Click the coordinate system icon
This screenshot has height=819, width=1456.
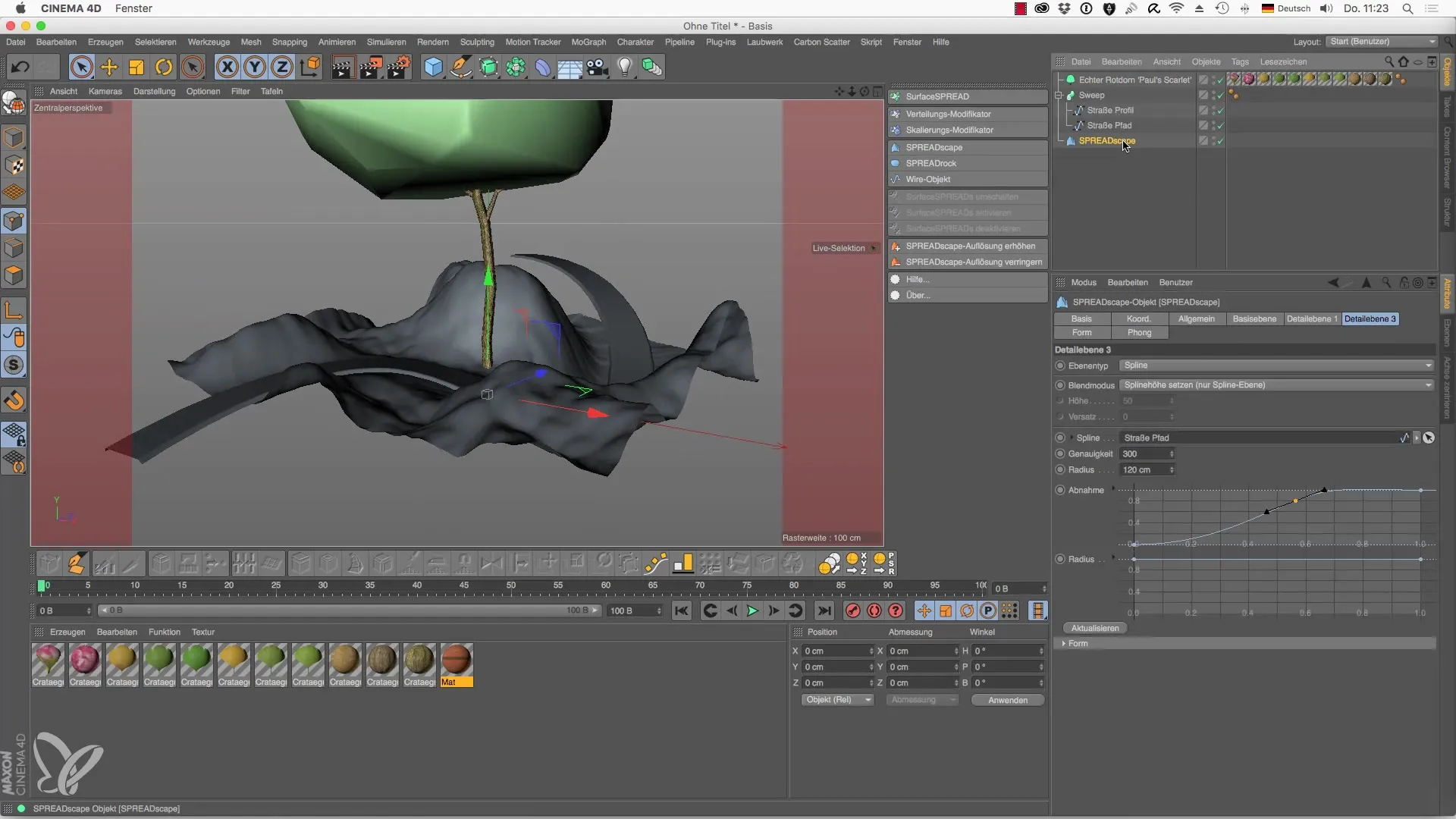coord(310,67)
